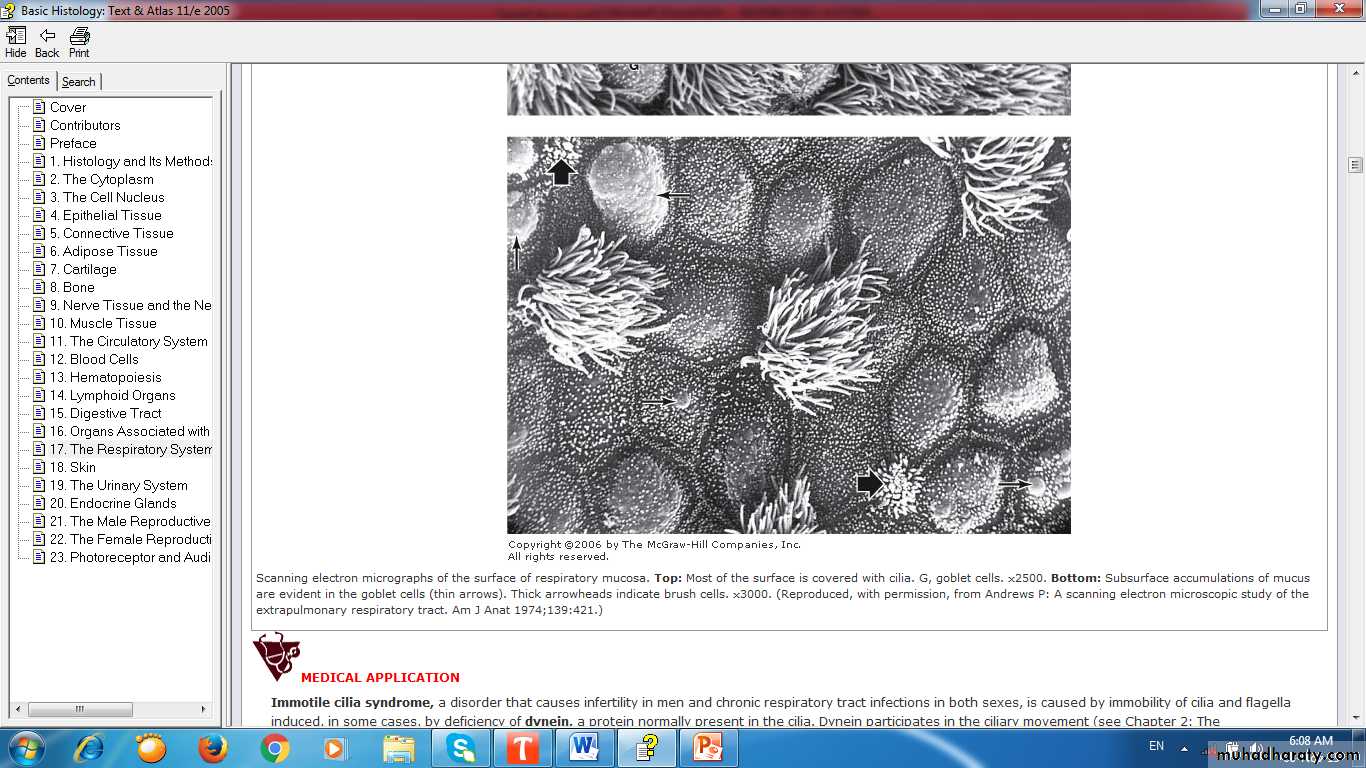Screen dimensions: 1366x768
Task: Open PowerPoint from the taskbar
Action: click(708, 747)
